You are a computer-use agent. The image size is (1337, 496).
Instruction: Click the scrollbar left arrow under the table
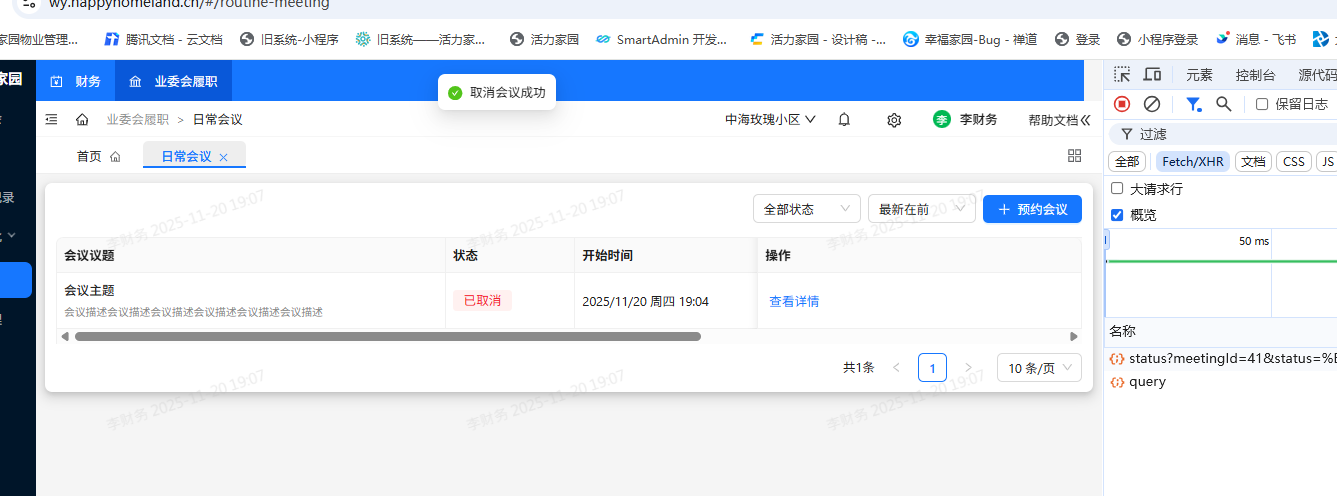[x=65, y=336]
